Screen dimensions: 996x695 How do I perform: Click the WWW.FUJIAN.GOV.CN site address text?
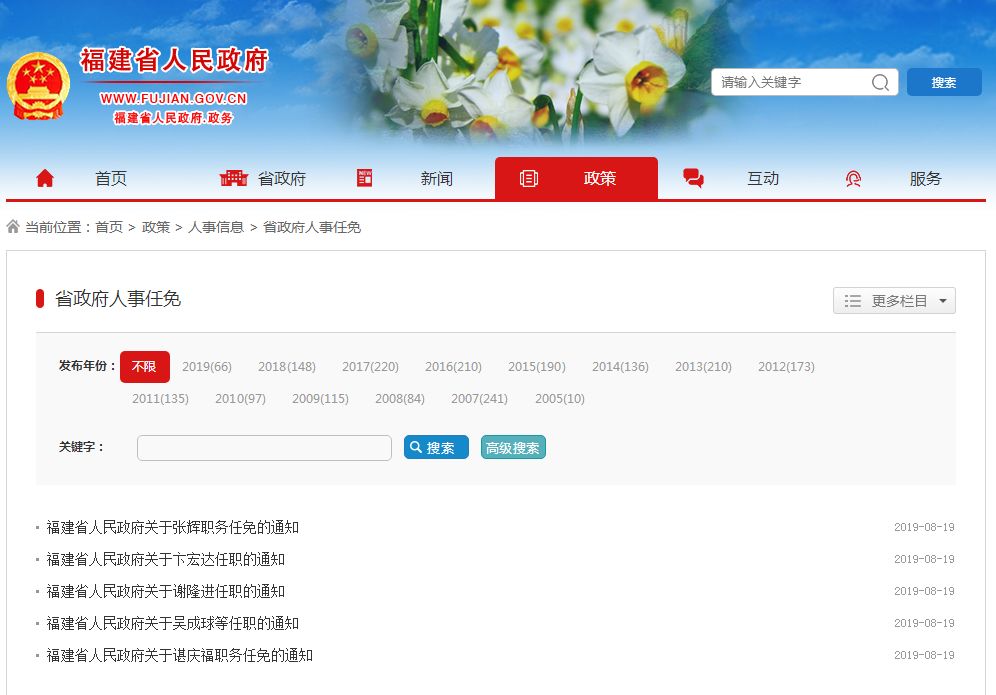click(173, 98)
